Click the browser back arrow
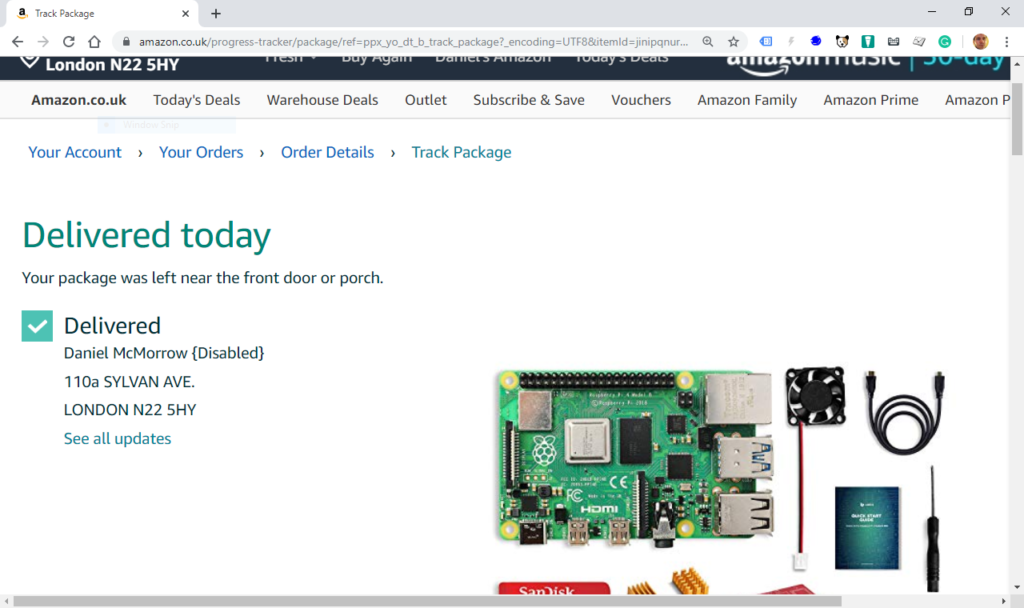This screenshot has height=608, width=1024. click(18, 42)
